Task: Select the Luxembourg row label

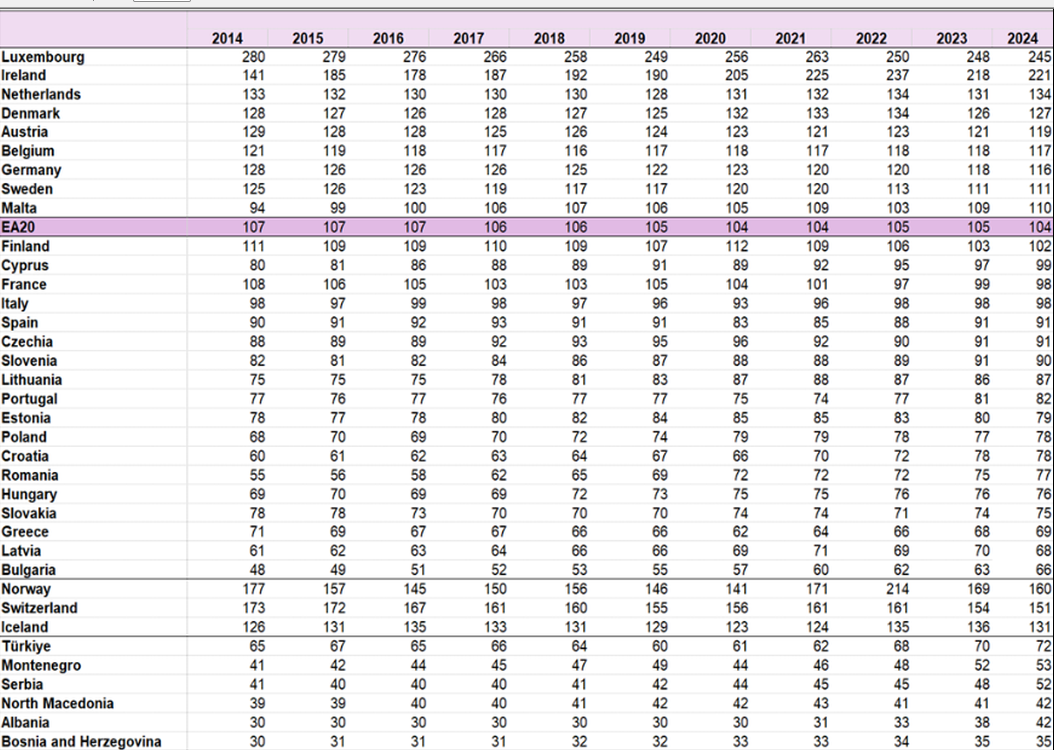Action: pyautogui.click(x=43, y=57)
